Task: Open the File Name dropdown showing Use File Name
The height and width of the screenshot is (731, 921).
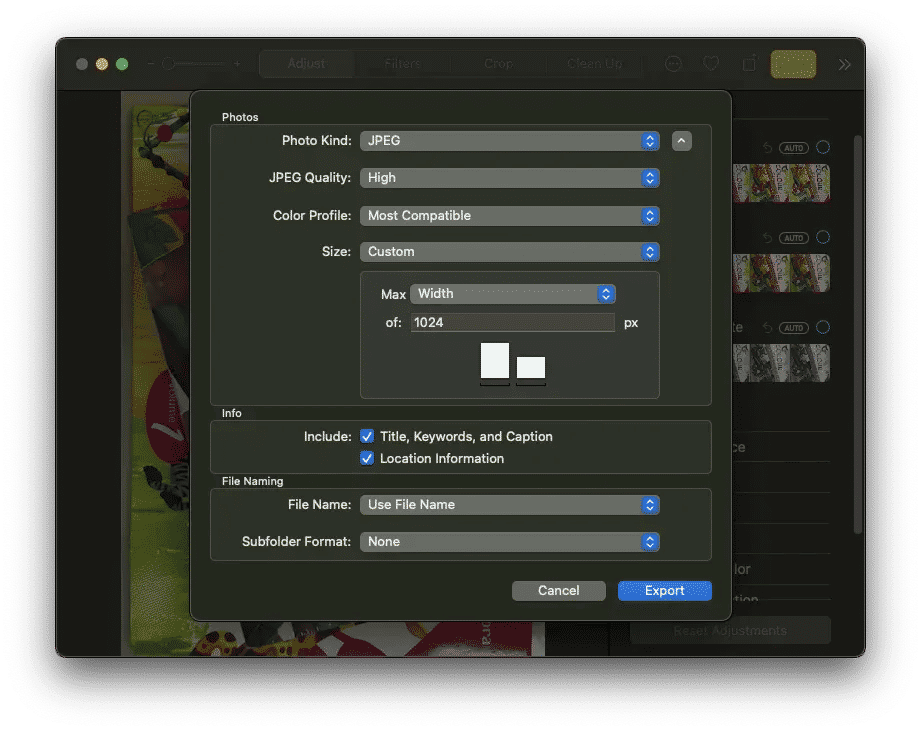Action: pyautogui.click(x=509, y=505)
